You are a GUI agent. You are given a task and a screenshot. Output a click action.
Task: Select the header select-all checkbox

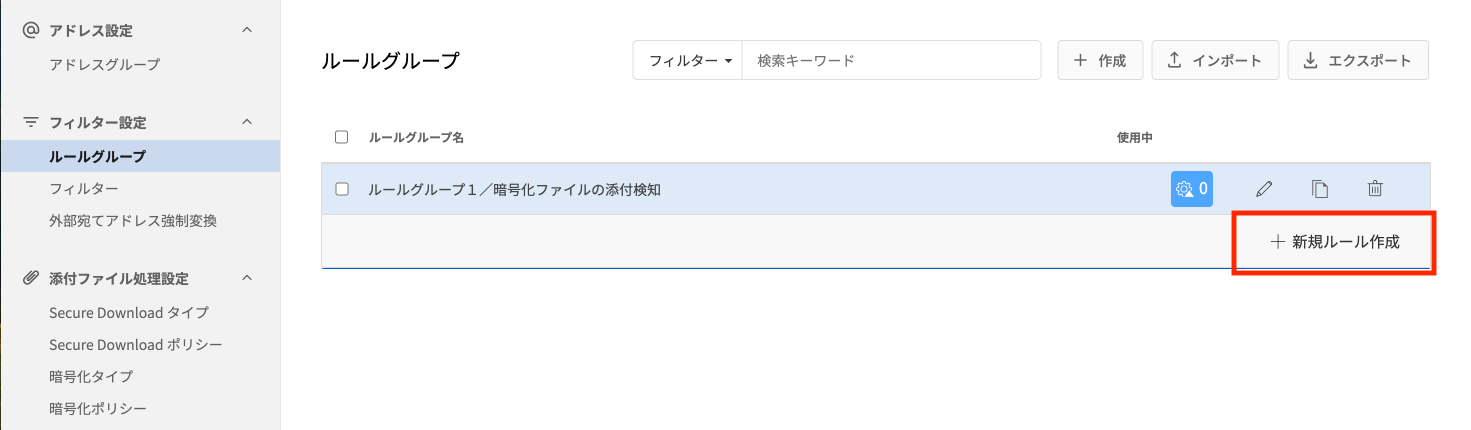click(x=342, y=137)
